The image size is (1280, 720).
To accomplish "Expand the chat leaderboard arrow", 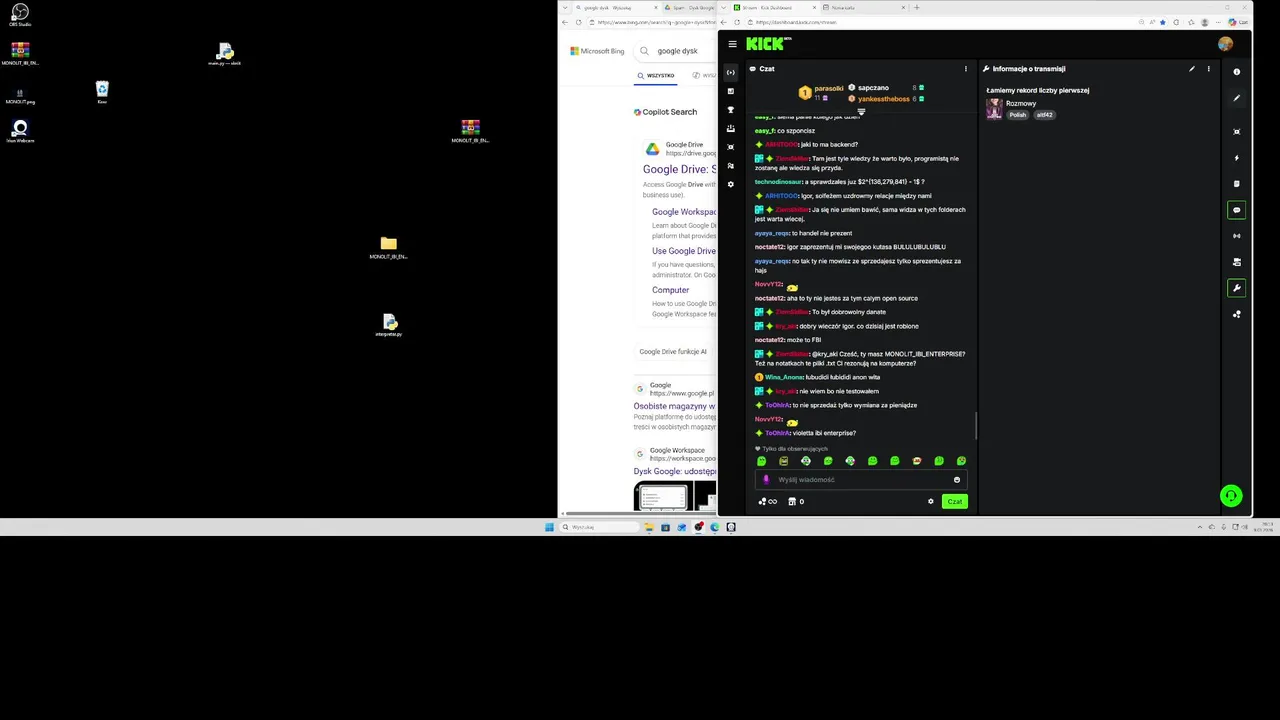I will tap(861, 112).
